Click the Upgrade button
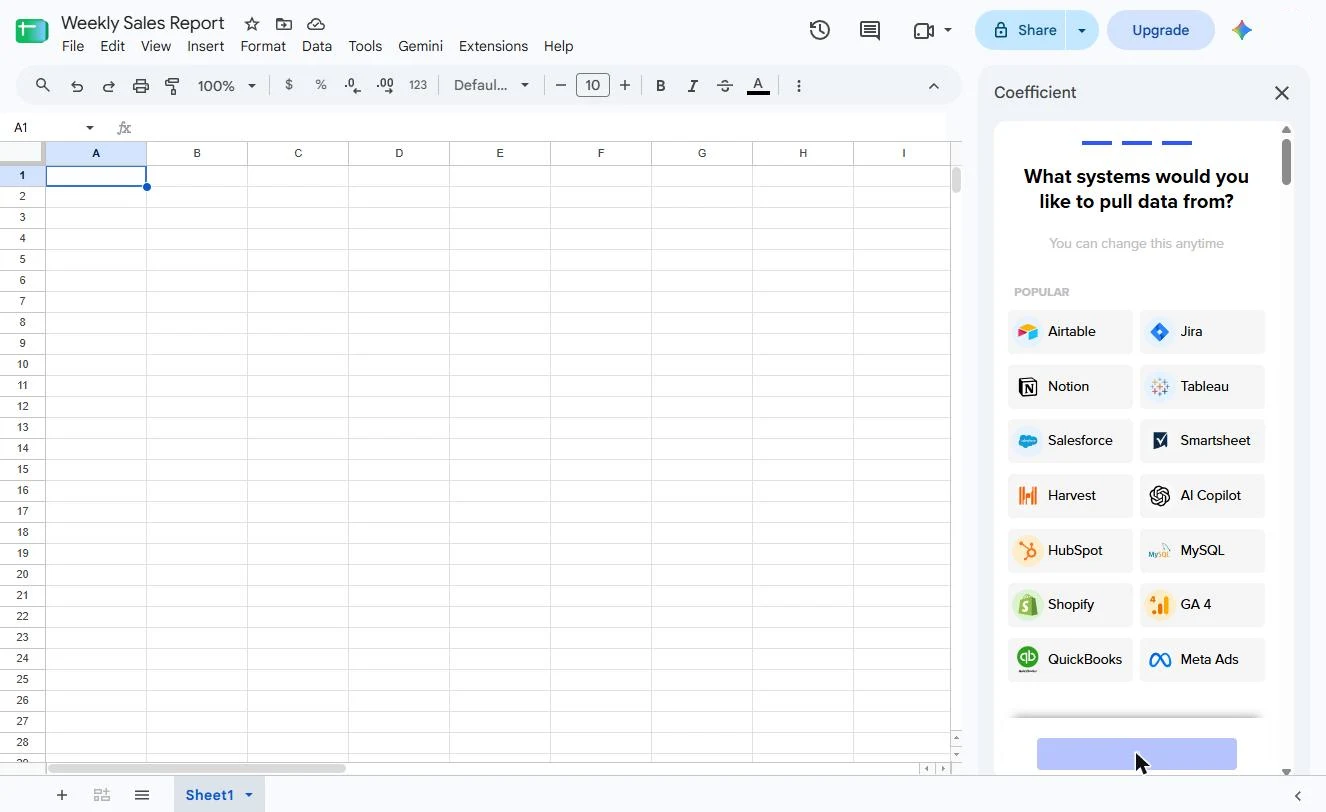The width and height of the screenshot is (1326, 812). coord(1160,30)
